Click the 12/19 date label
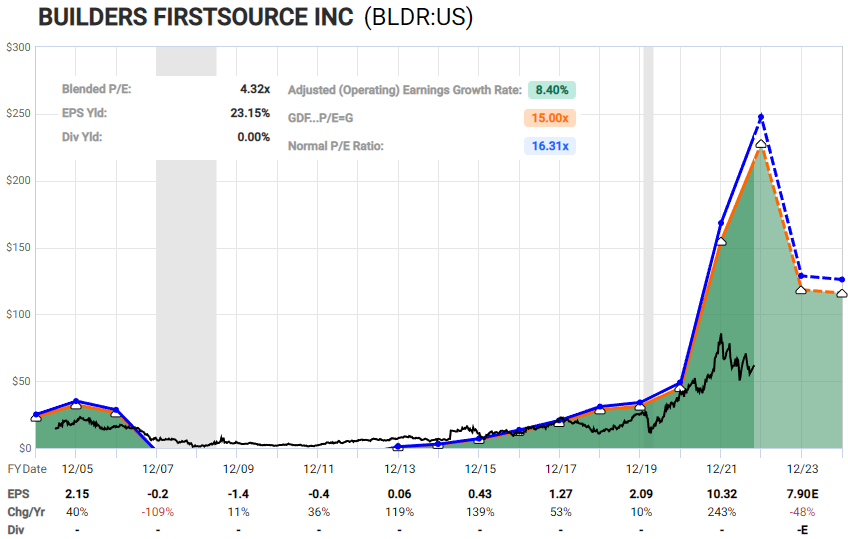This screenshot has height=539, width=848. 641,469
